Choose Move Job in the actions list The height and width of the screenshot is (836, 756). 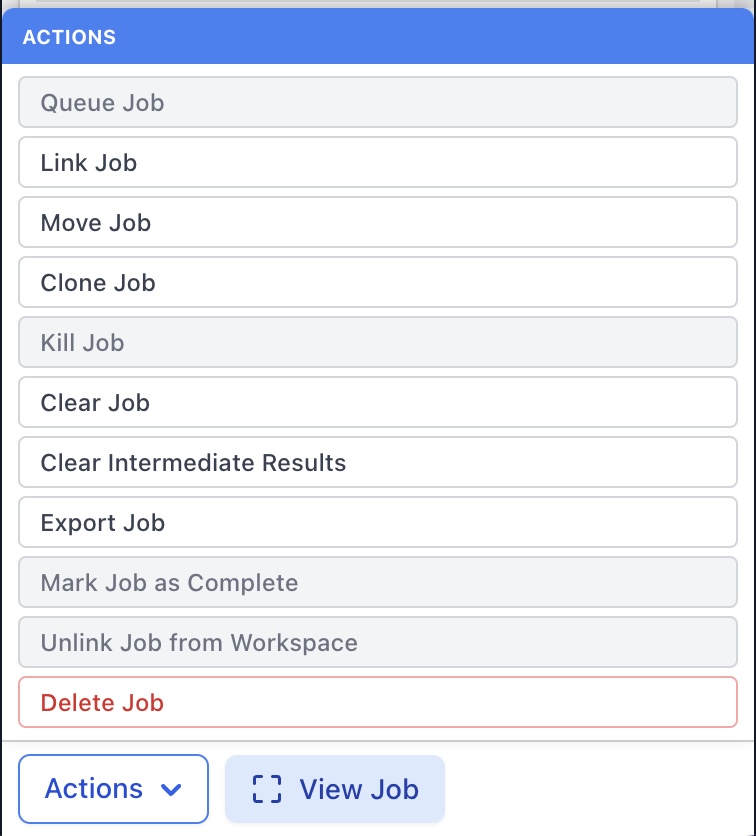point(377,223)
